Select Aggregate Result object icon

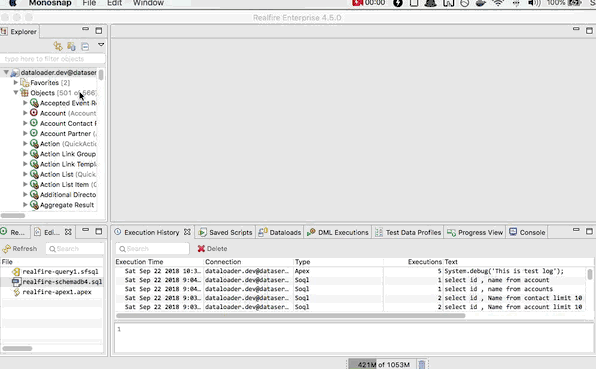coord(34,205)
